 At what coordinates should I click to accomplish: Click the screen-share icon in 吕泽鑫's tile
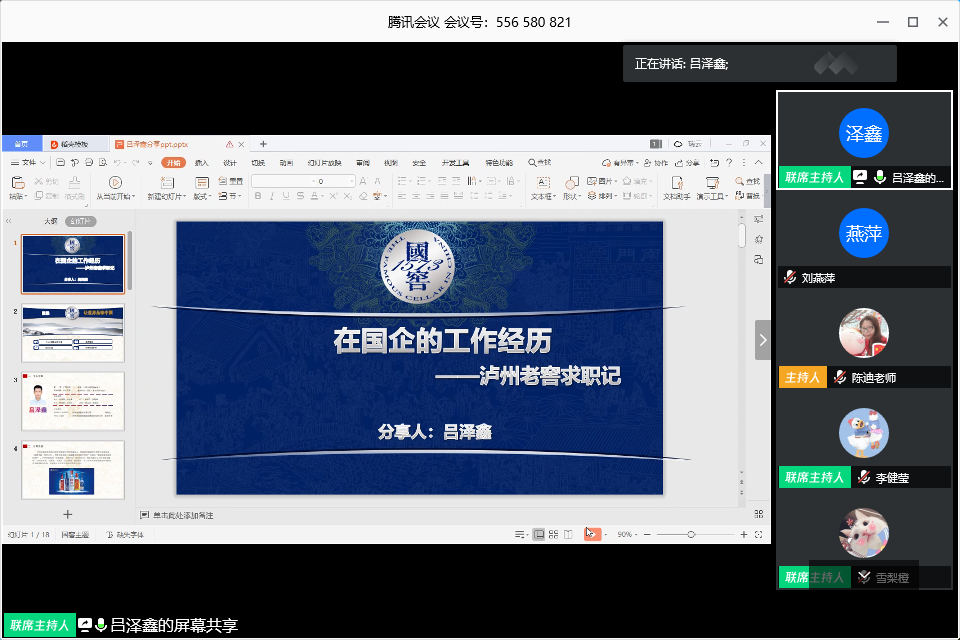pos(859,177)
